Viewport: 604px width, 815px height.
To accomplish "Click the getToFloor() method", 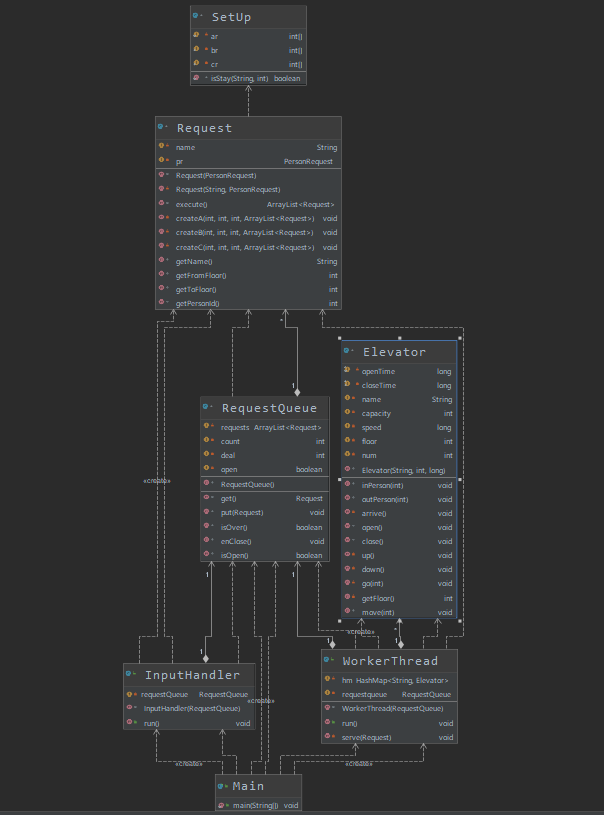I will pyautogui.click(x=248, y=290).
